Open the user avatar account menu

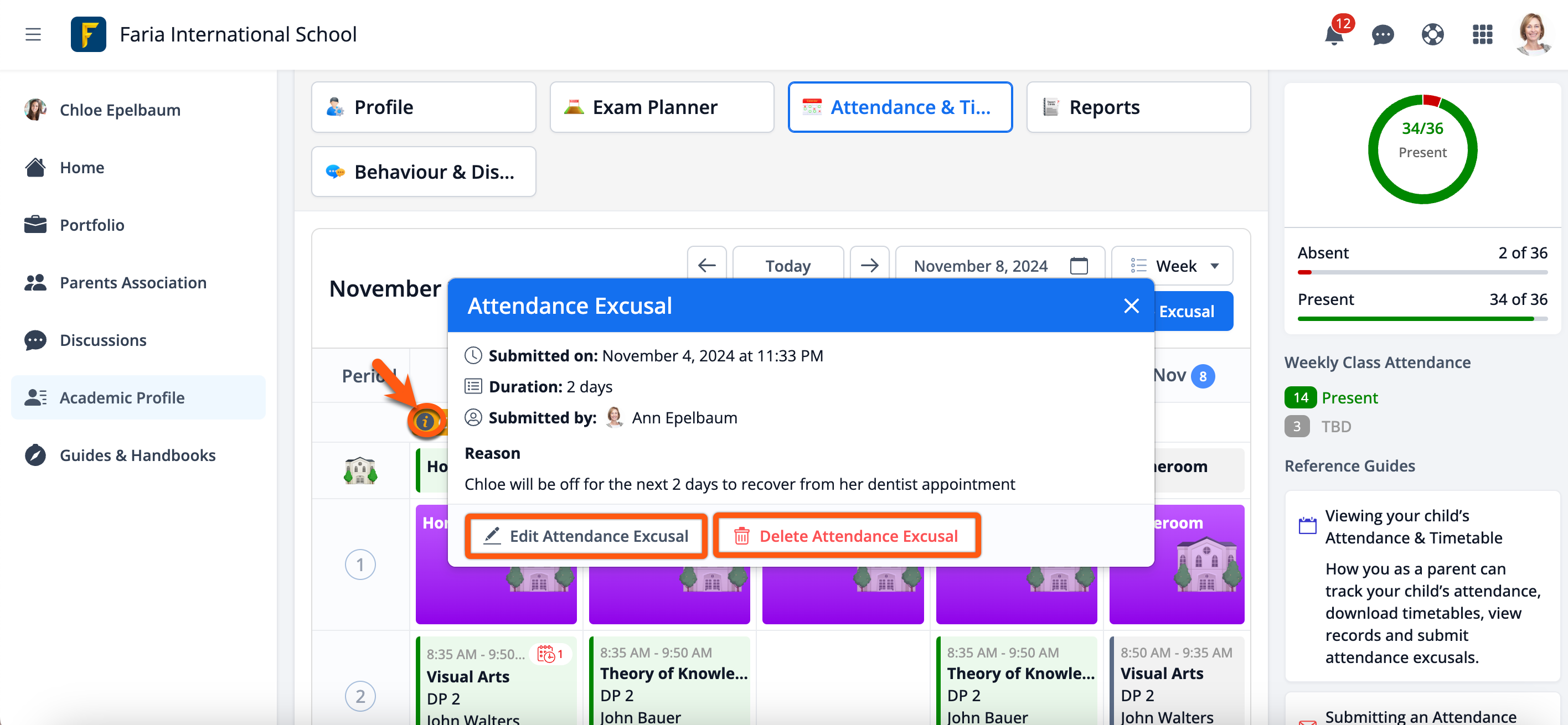pos(1532,35)
